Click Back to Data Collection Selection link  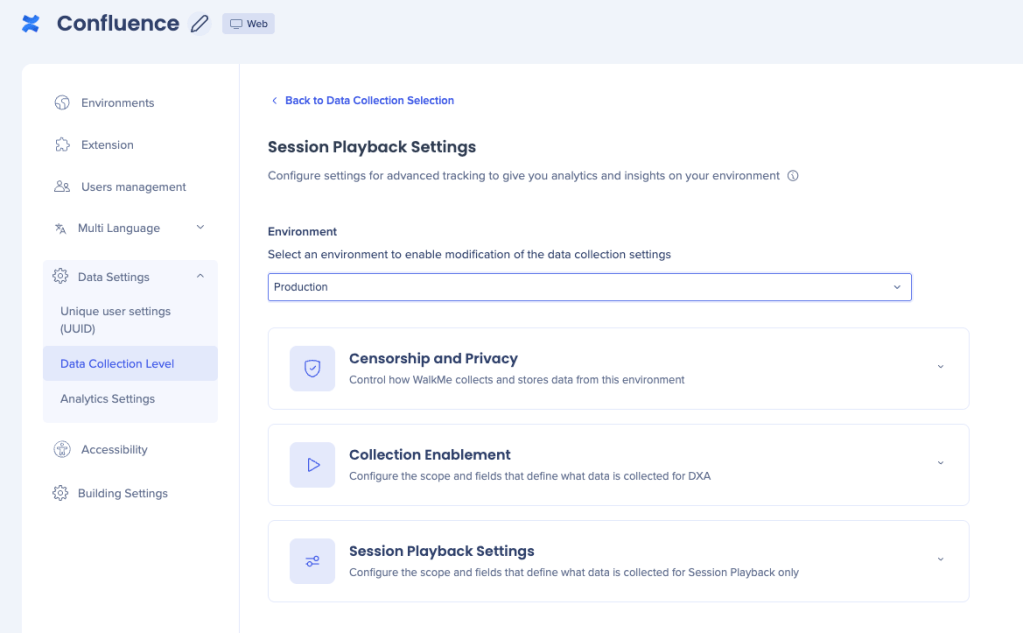tap(369, 101)
